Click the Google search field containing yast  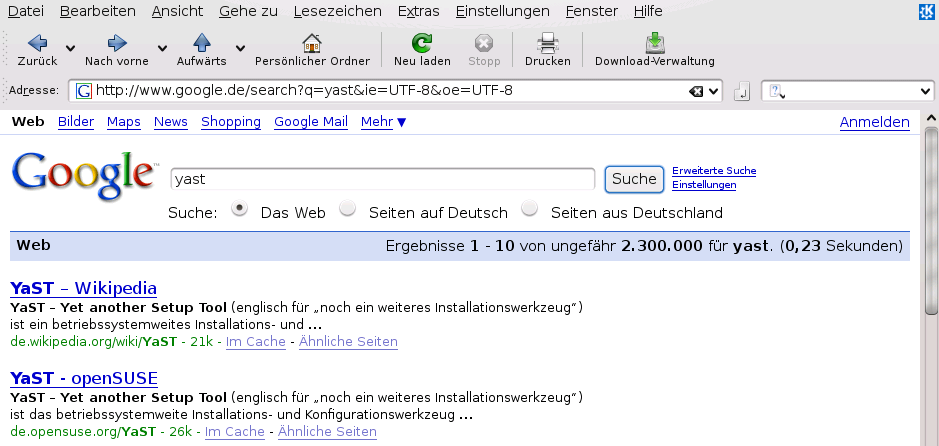pyautogui.click(x=383, y=179)
